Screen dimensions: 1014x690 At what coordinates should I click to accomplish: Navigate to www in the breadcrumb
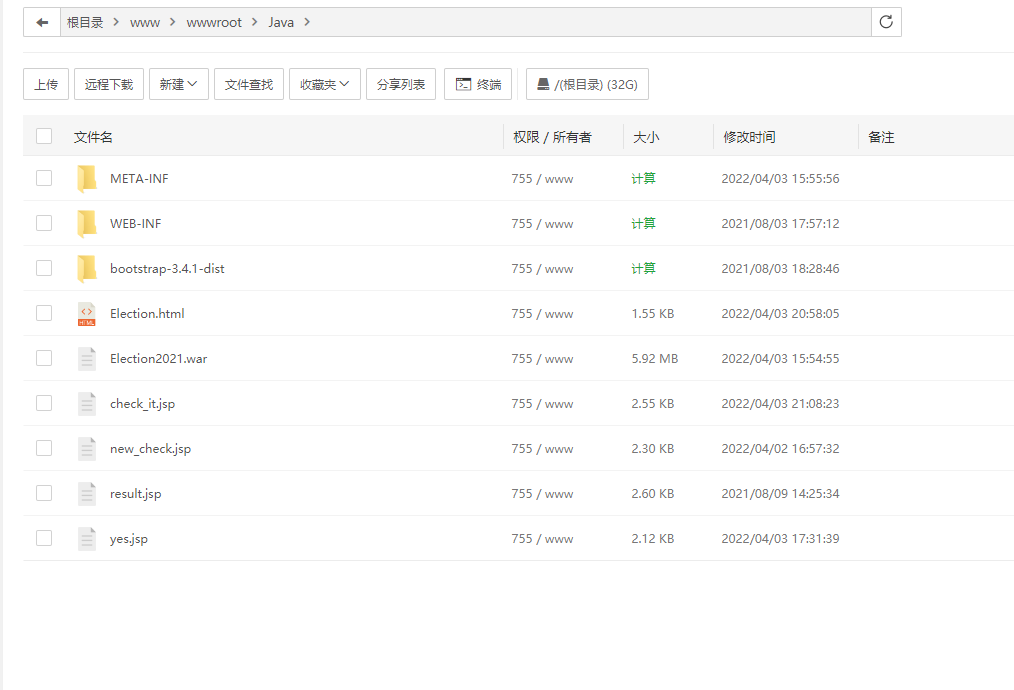point(145,23)
